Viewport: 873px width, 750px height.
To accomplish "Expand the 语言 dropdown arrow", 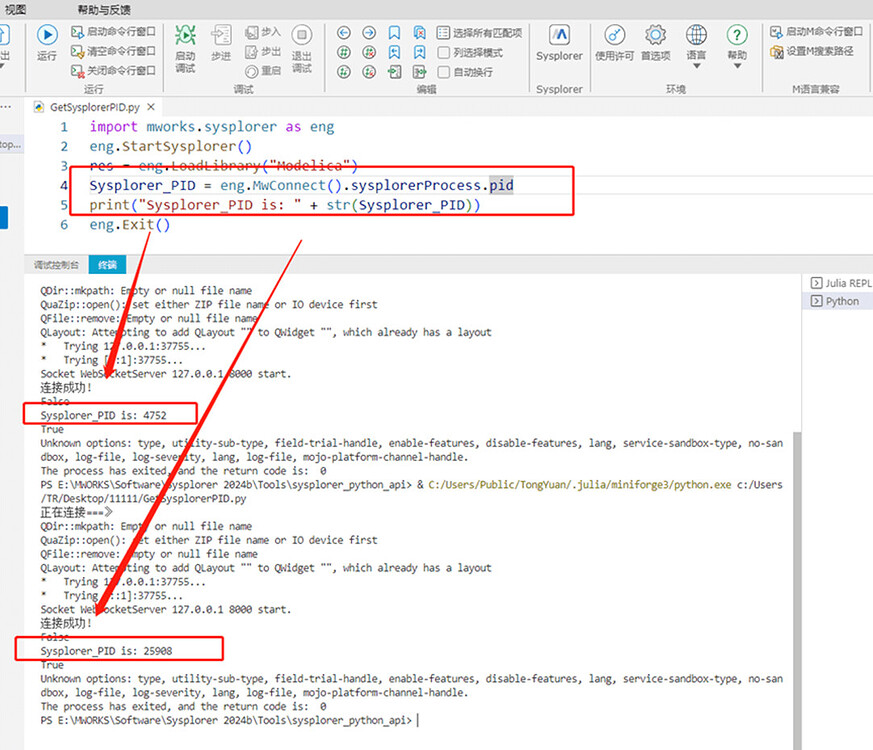I will click(696, 66).
